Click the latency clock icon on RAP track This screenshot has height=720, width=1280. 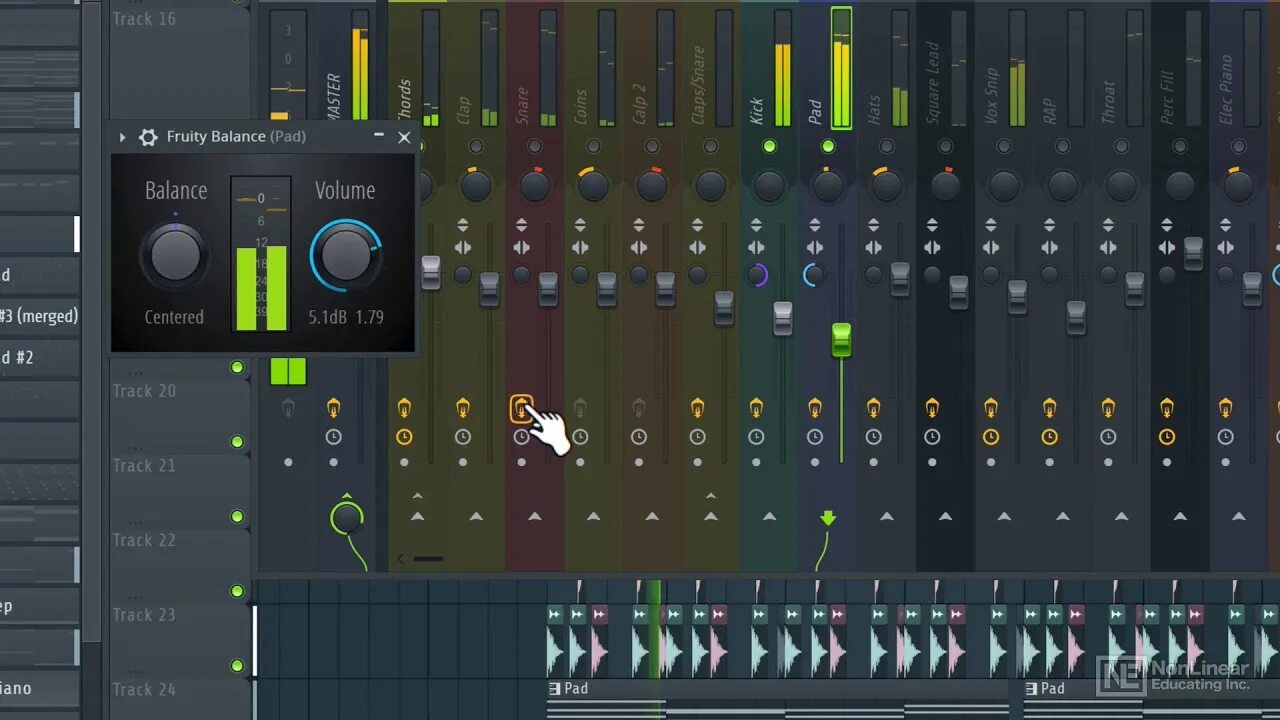[1049, 437]
